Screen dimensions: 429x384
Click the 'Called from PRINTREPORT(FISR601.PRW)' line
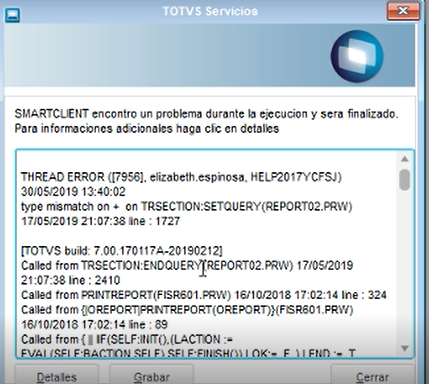tap(204, 295)
